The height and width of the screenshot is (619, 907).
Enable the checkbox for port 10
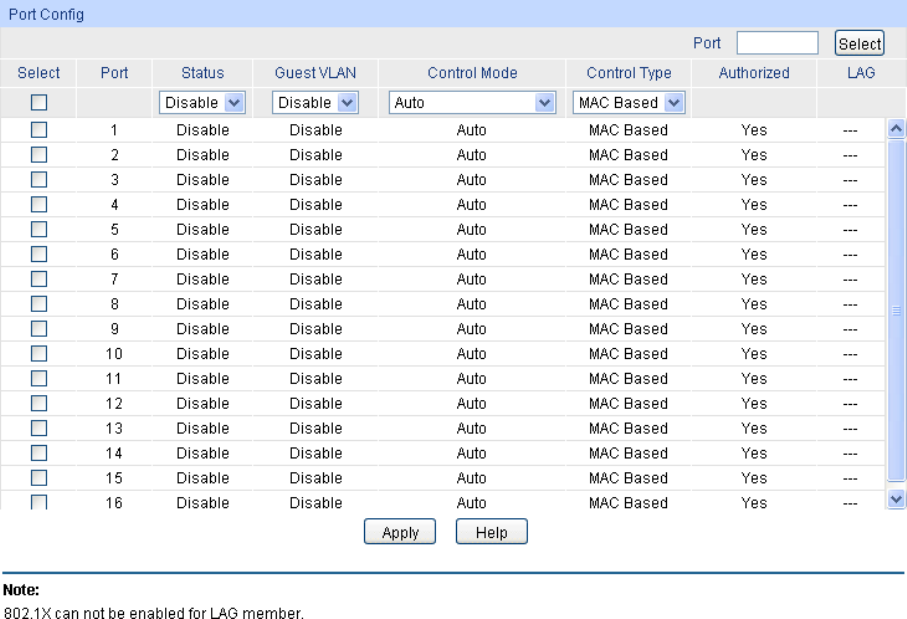(x=39, y=353)
